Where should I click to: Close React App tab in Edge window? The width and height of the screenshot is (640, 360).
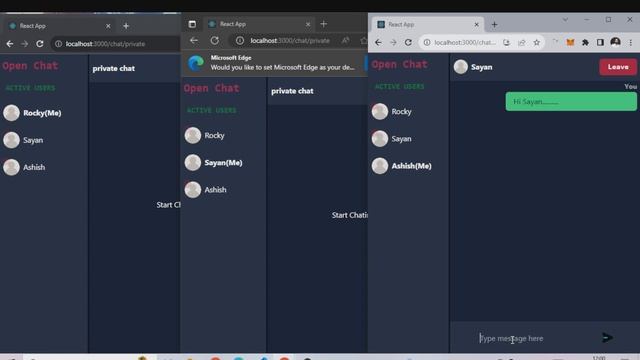[x=308, y=24]
